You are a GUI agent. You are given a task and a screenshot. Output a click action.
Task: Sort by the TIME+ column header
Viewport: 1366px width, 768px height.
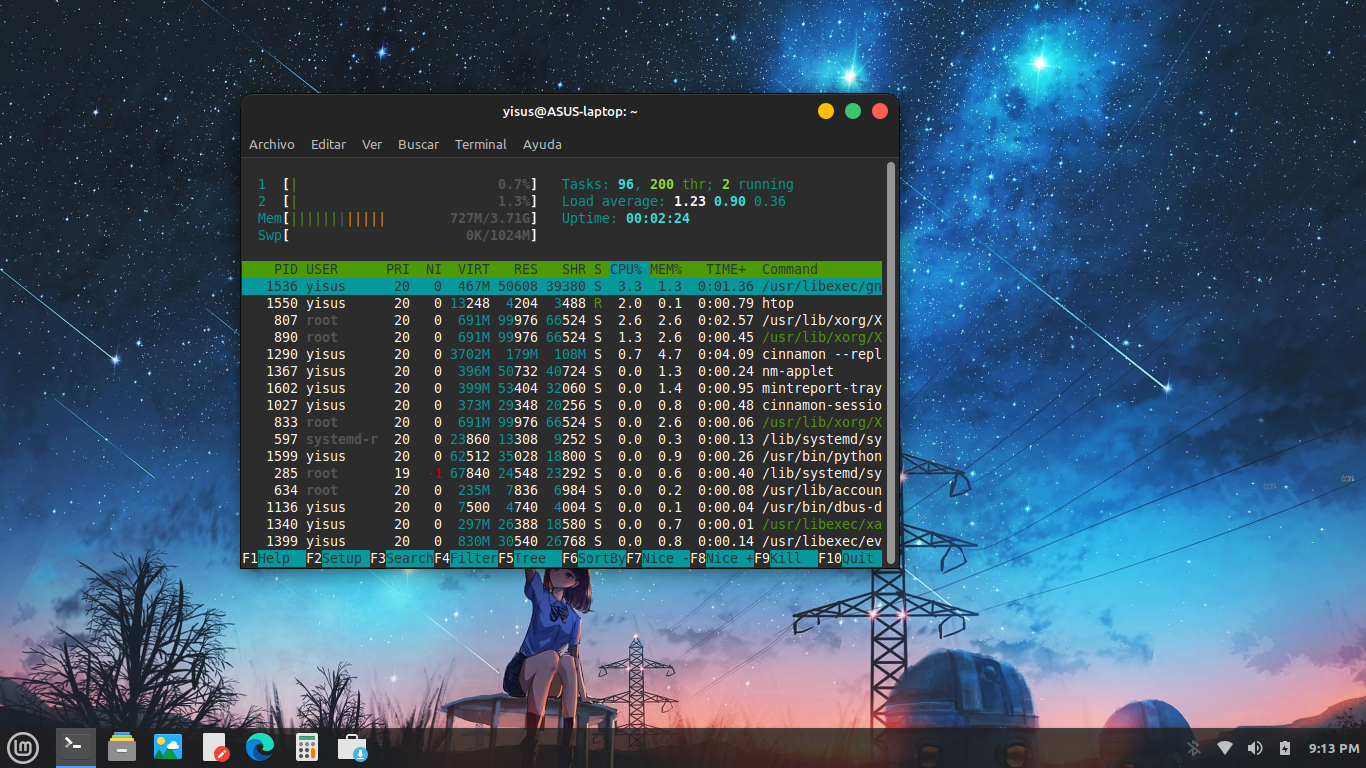click(726, 269)
